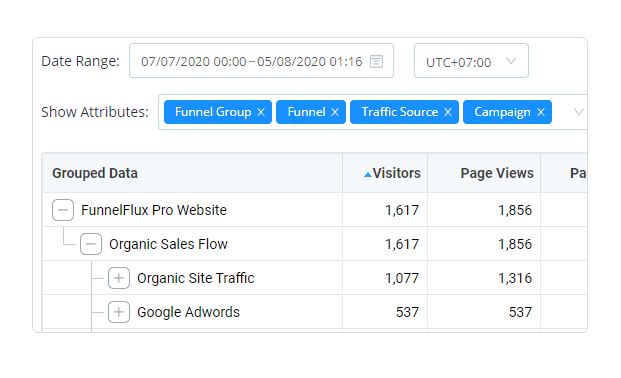621x378 pixels.
Task: Remove the Funnel attribute tag
Action: pyautogui.click(x=335, y=112)
